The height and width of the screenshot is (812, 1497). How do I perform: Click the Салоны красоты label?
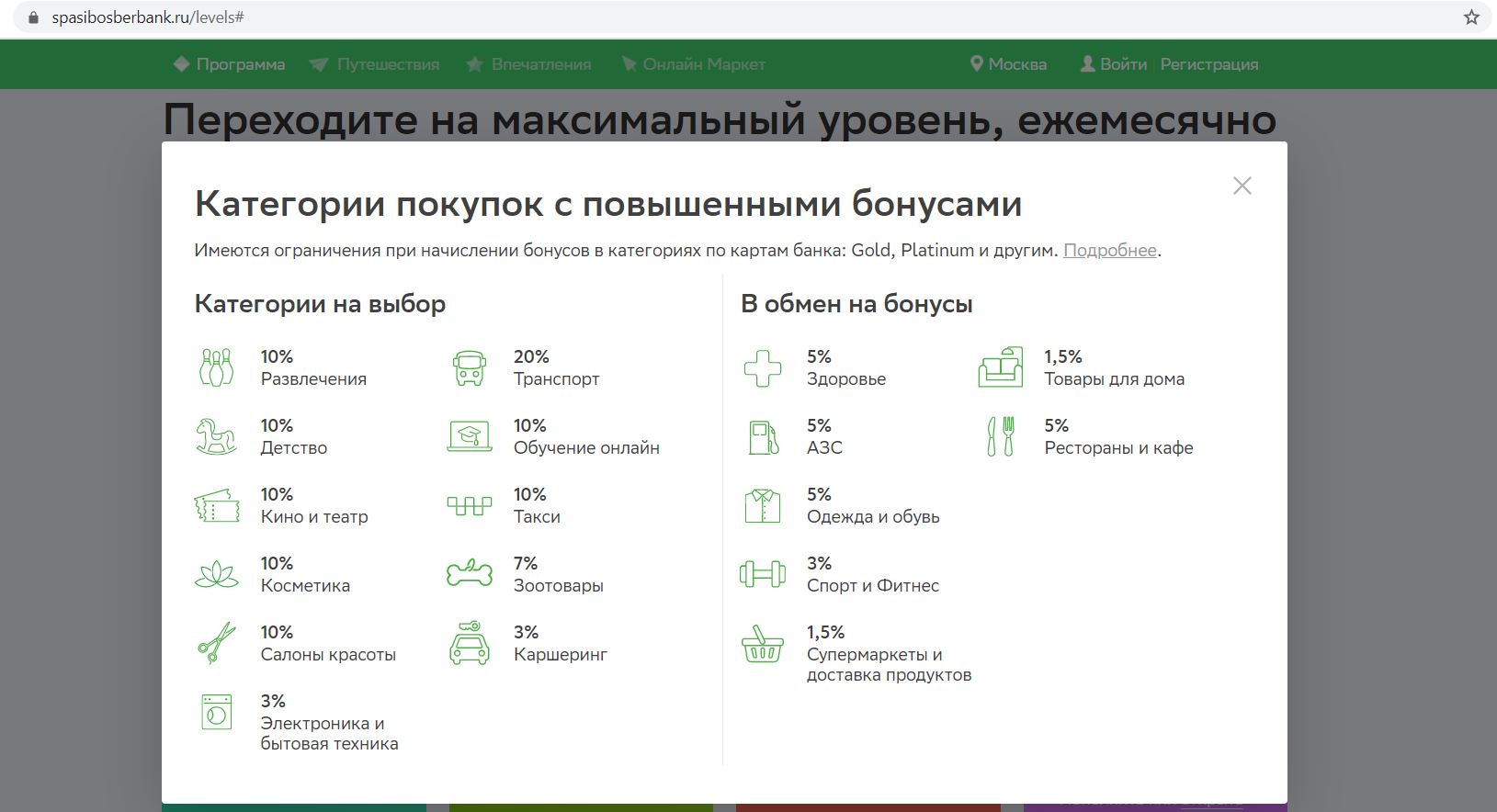pos(328,655)
